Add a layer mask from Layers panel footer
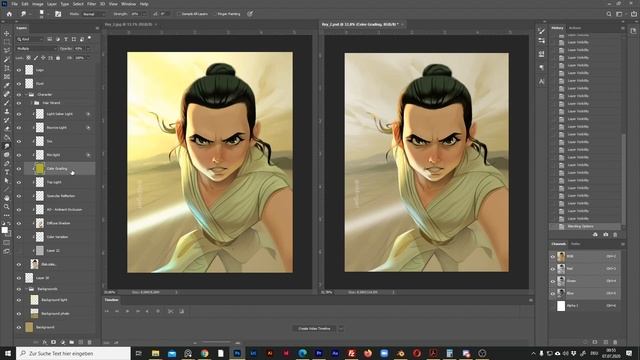This screenshot has width=640, height=360. (x=53, y=342)
